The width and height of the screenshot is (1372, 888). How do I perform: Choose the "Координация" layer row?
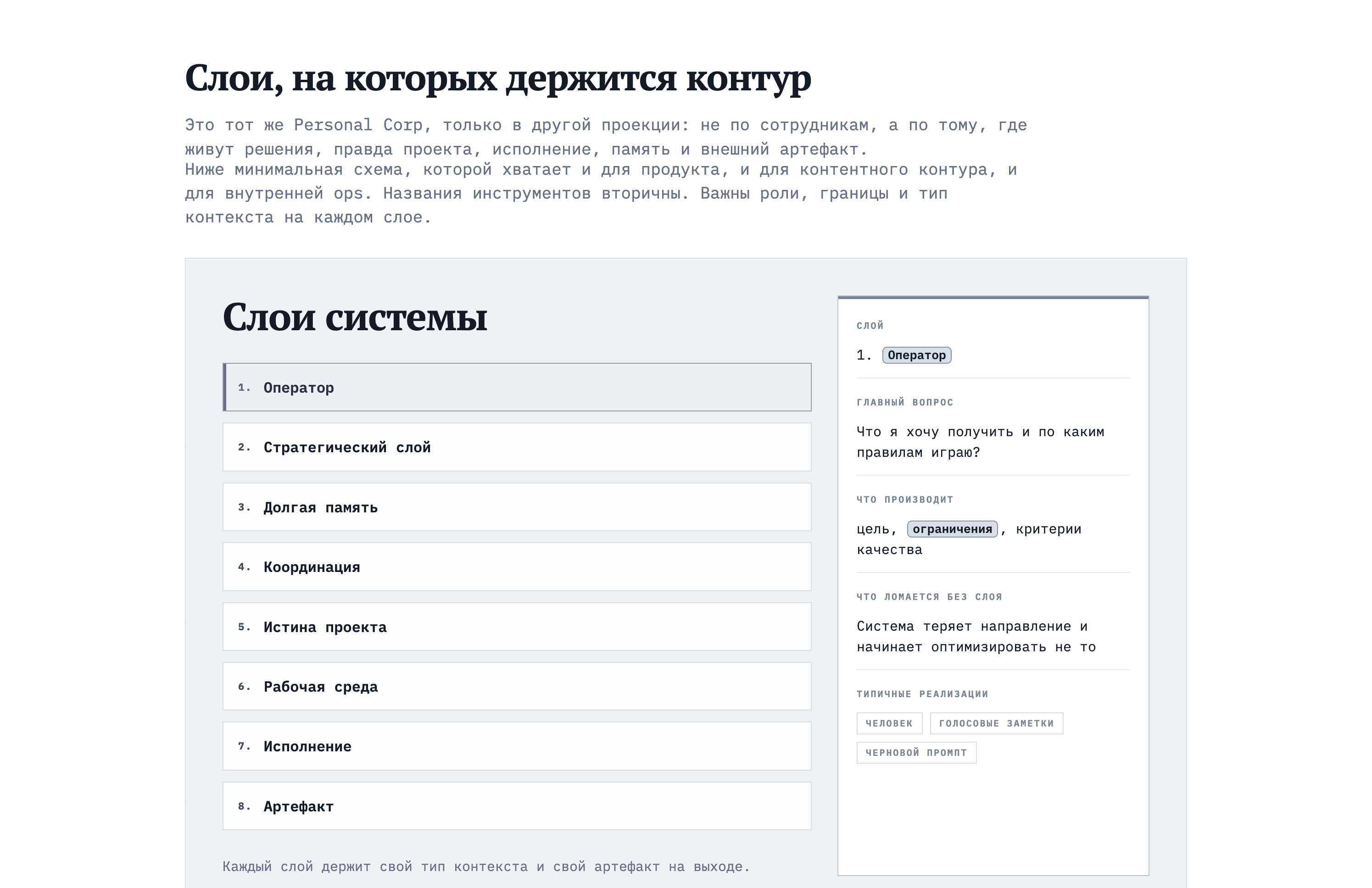coord(517,567)
